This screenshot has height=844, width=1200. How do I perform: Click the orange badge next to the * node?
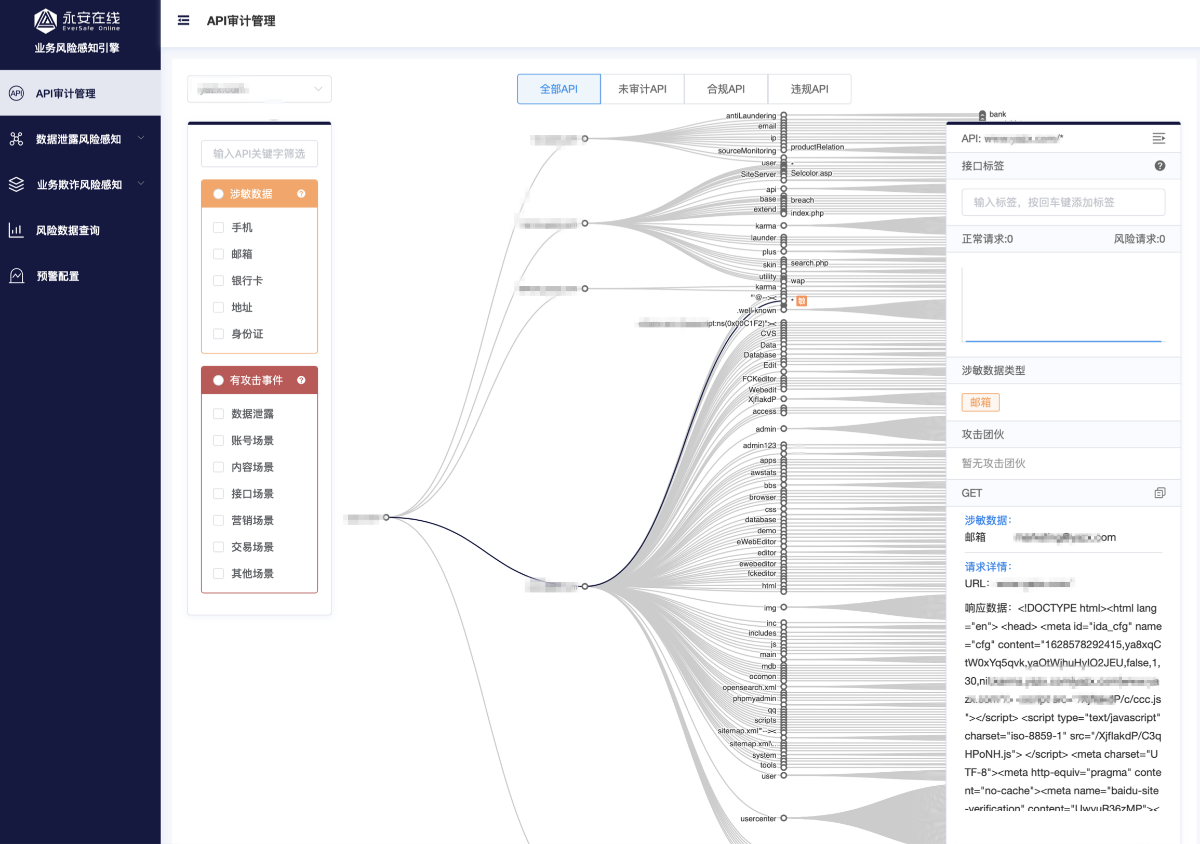pyautogui.click(x=802, y=300)
